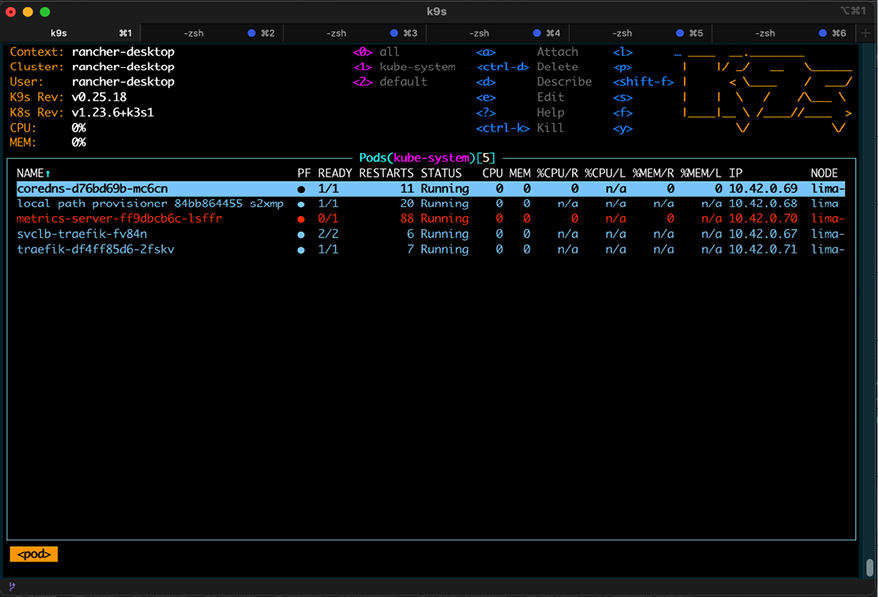This screenshot has width=878, height=597.
Task: Click the RESTARTS column header
Action: 386,174
